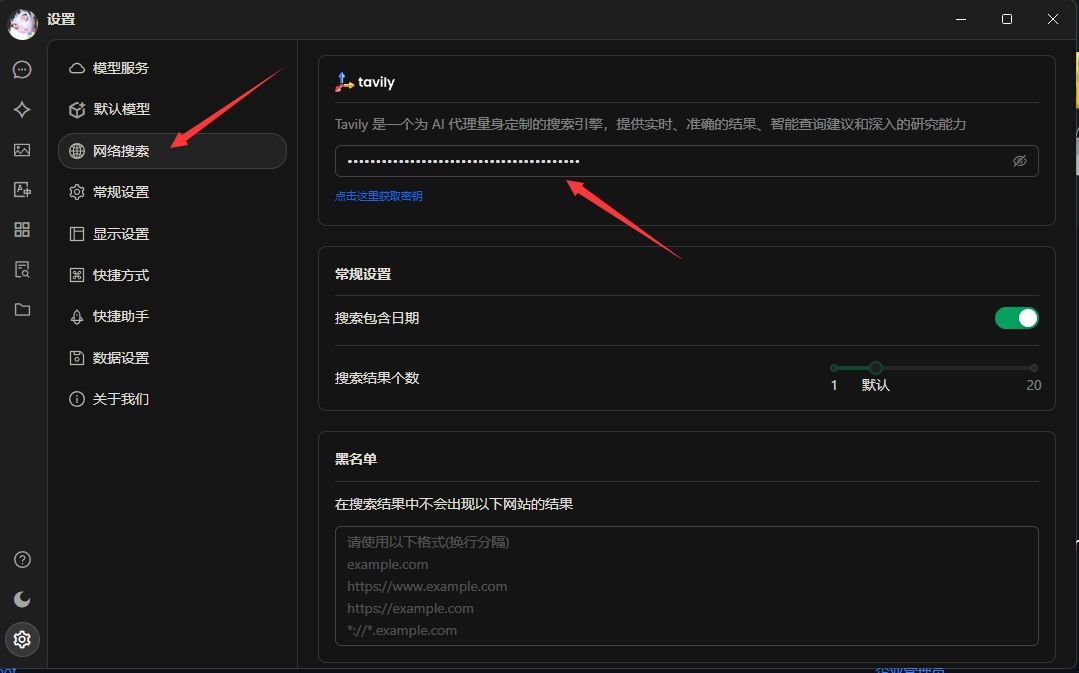Click the 默认 slider label
Screen dimensions: 1079x673
pyautogui.click(x=875, y=385)
